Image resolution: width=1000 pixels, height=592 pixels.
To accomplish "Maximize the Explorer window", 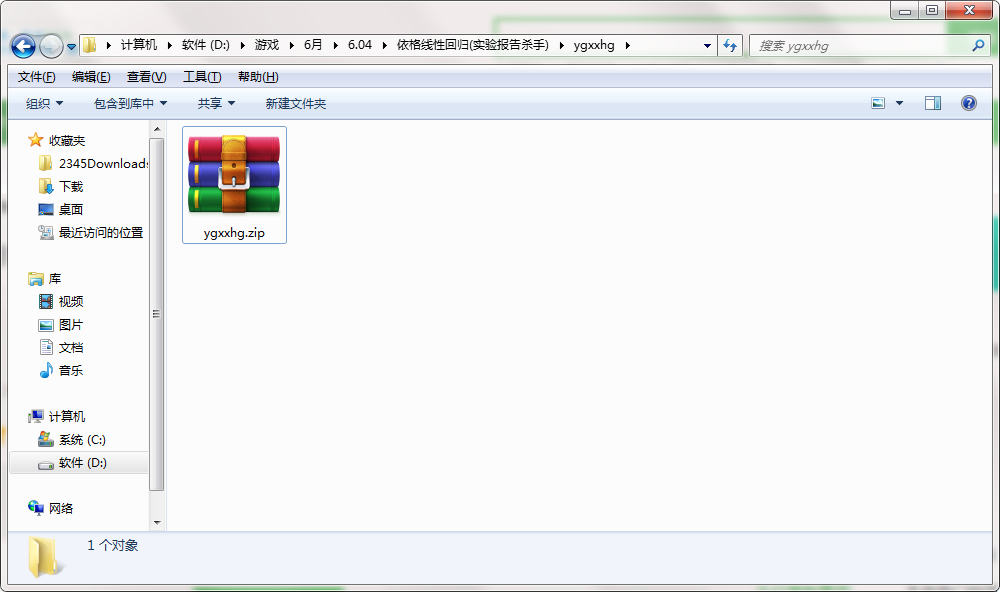I will [x=932, y=10].
